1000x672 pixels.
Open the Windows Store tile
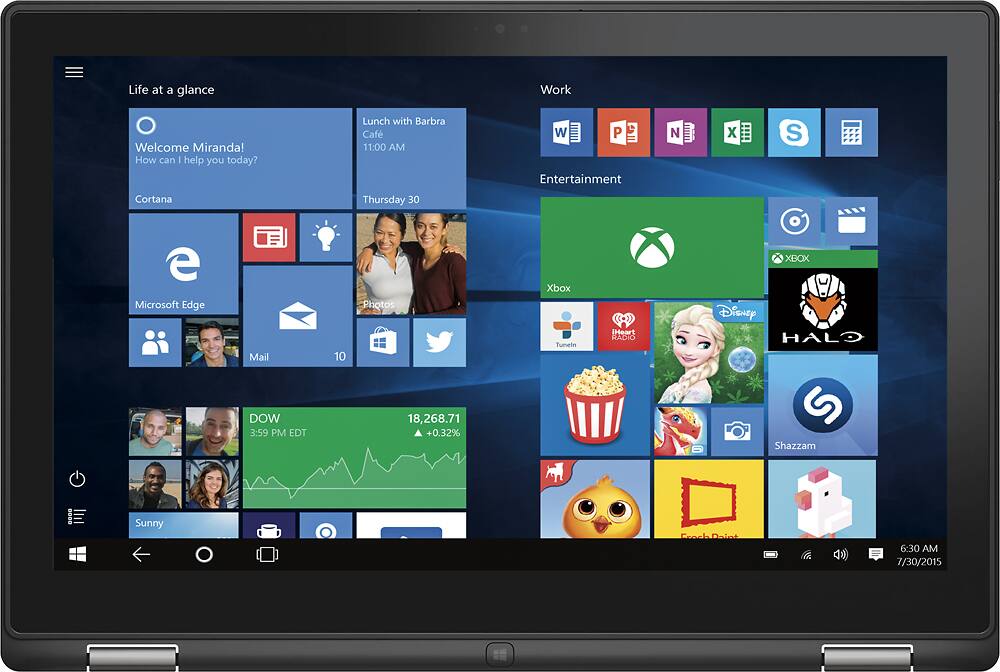coord(382,343)
